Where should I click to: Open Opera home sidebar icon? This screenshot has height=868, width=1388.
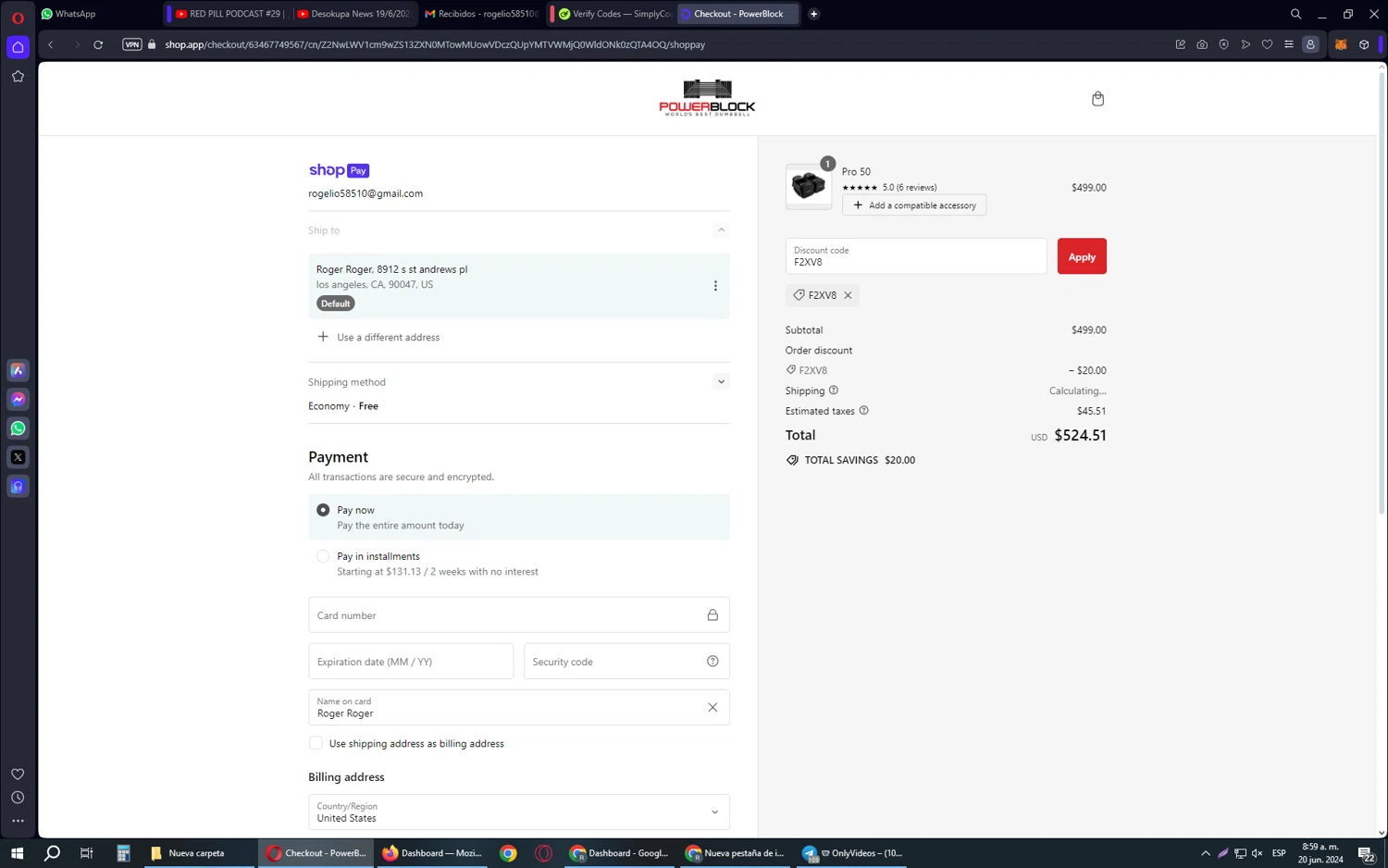tap(18, 47)
